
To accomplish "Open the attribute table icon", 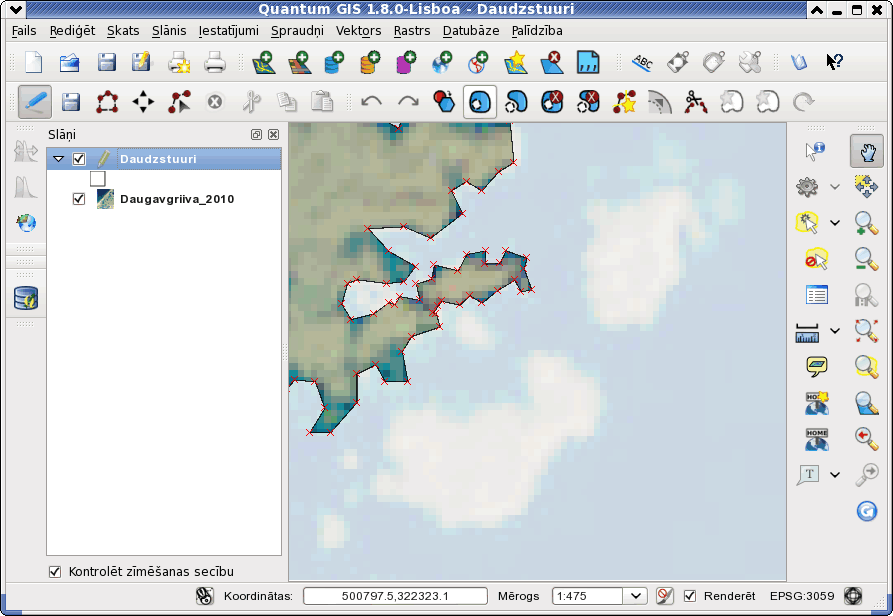I will tap(817, 295).
